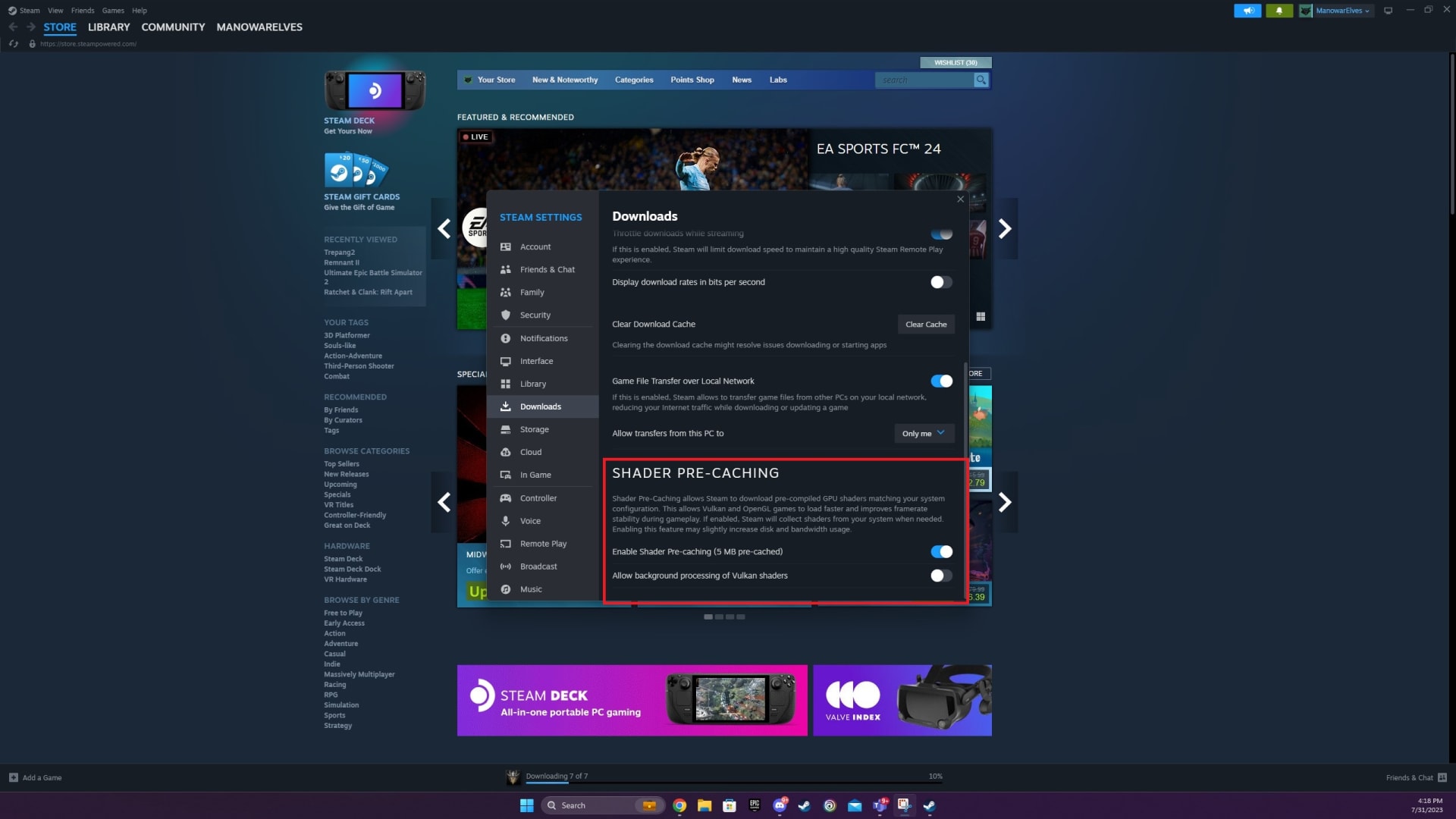The height and width of the screenshot is (819, 1456).
Task: Open Epic Games Launcher from taskbar
Action: pyautogui.click(x=755, y=806)
